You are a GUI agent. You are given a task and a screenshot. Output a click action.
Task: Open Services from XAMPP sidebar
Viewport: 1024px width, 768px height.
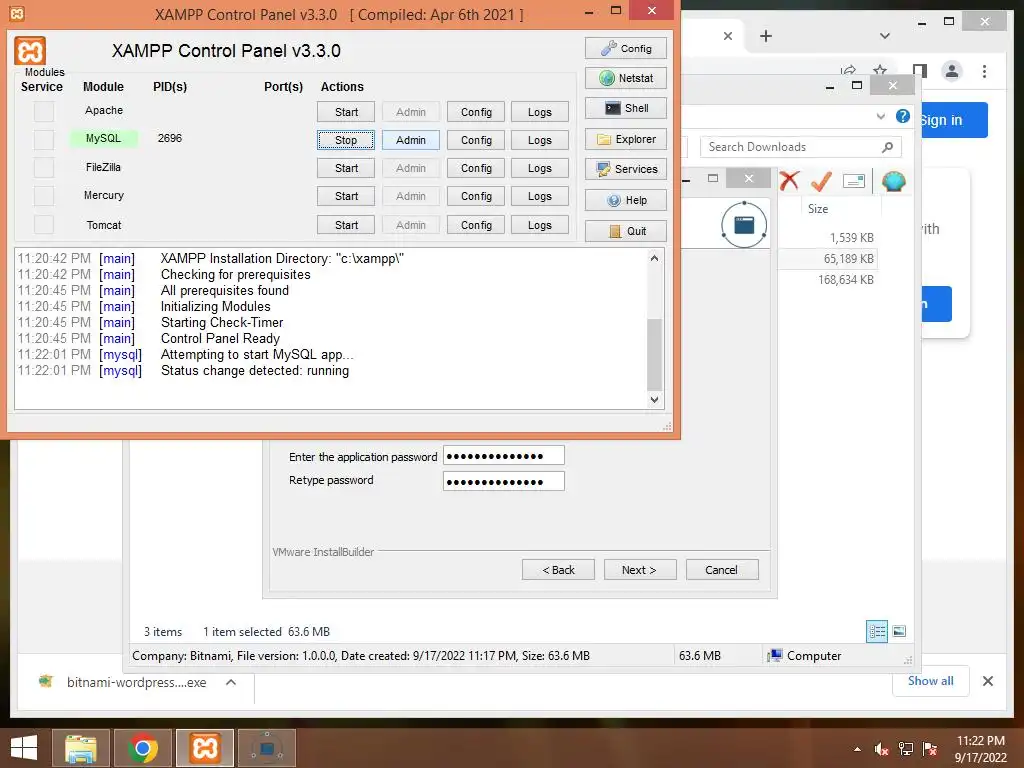coord(626,169)
